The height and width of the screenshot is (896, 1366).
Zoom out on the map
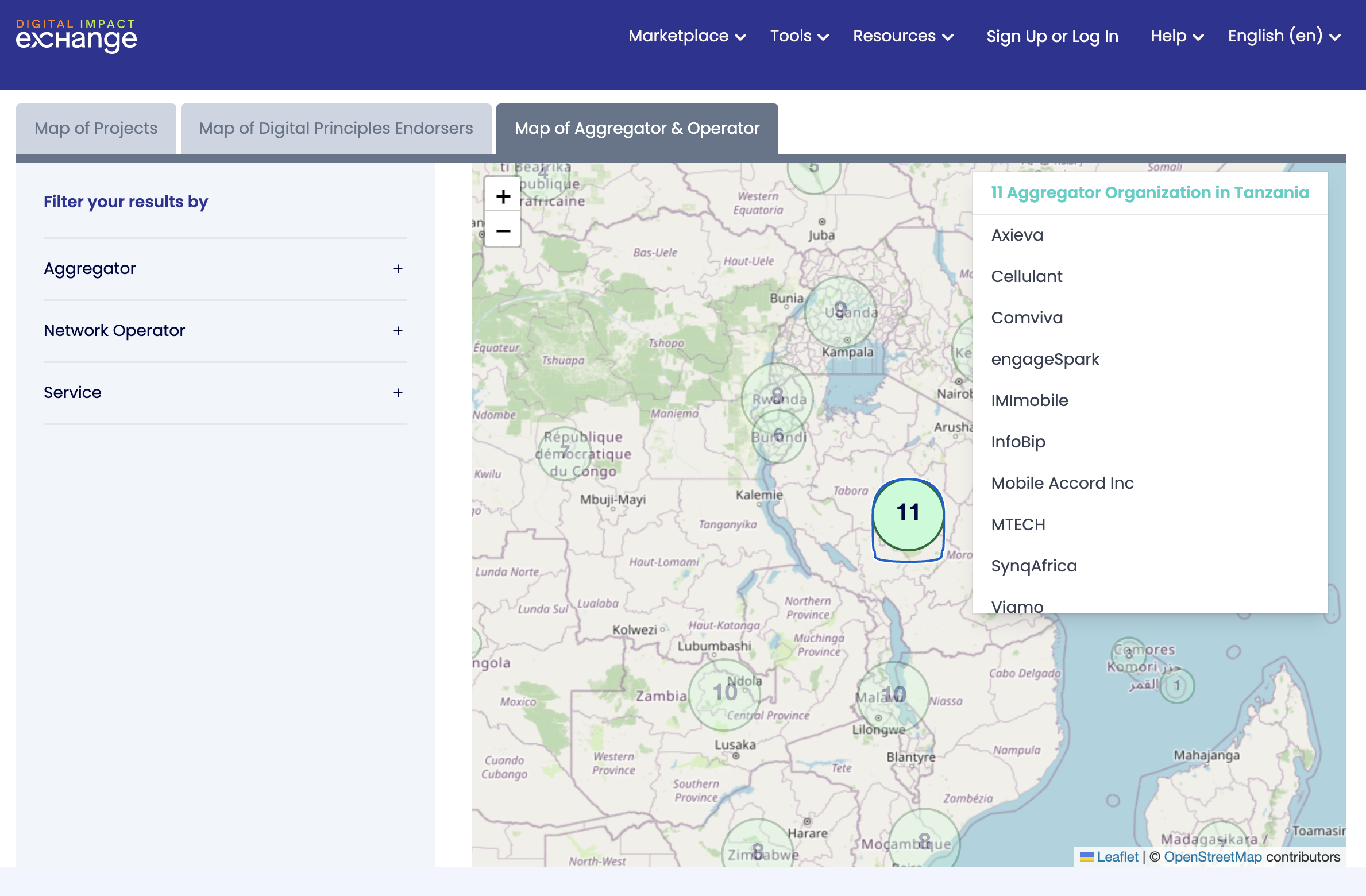[503, 230]
